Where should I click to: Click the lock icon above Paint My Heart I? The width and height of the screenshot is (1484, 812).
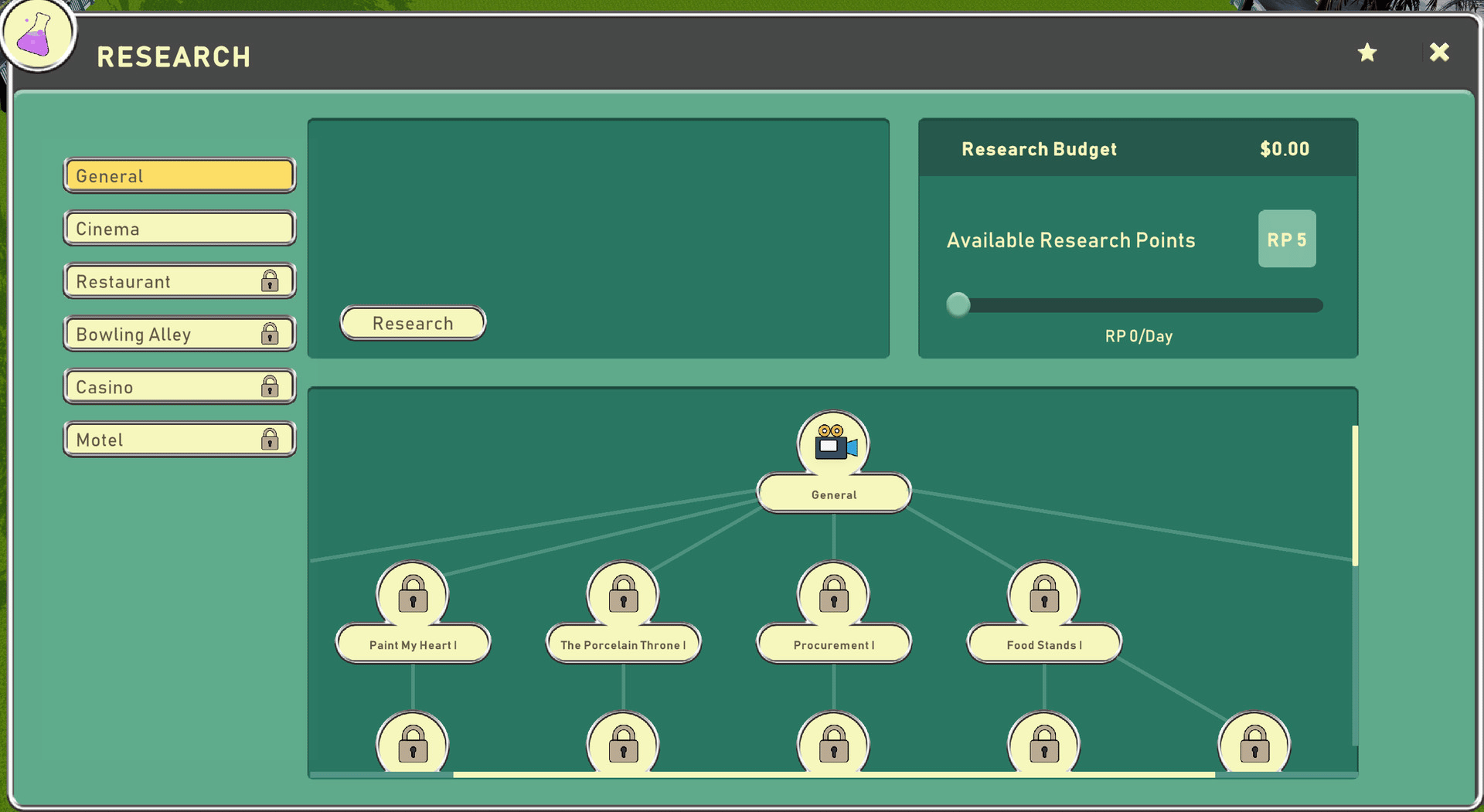[x=413, y=594]
